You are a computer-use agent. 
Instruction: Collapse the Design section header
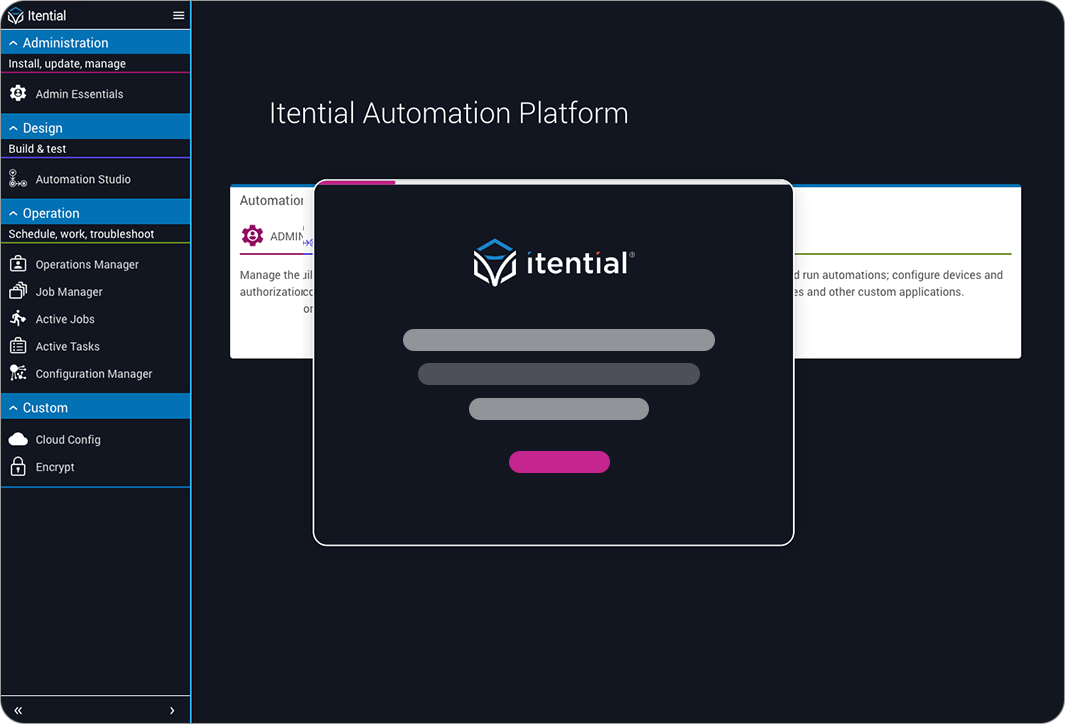[x=13, y=127]
